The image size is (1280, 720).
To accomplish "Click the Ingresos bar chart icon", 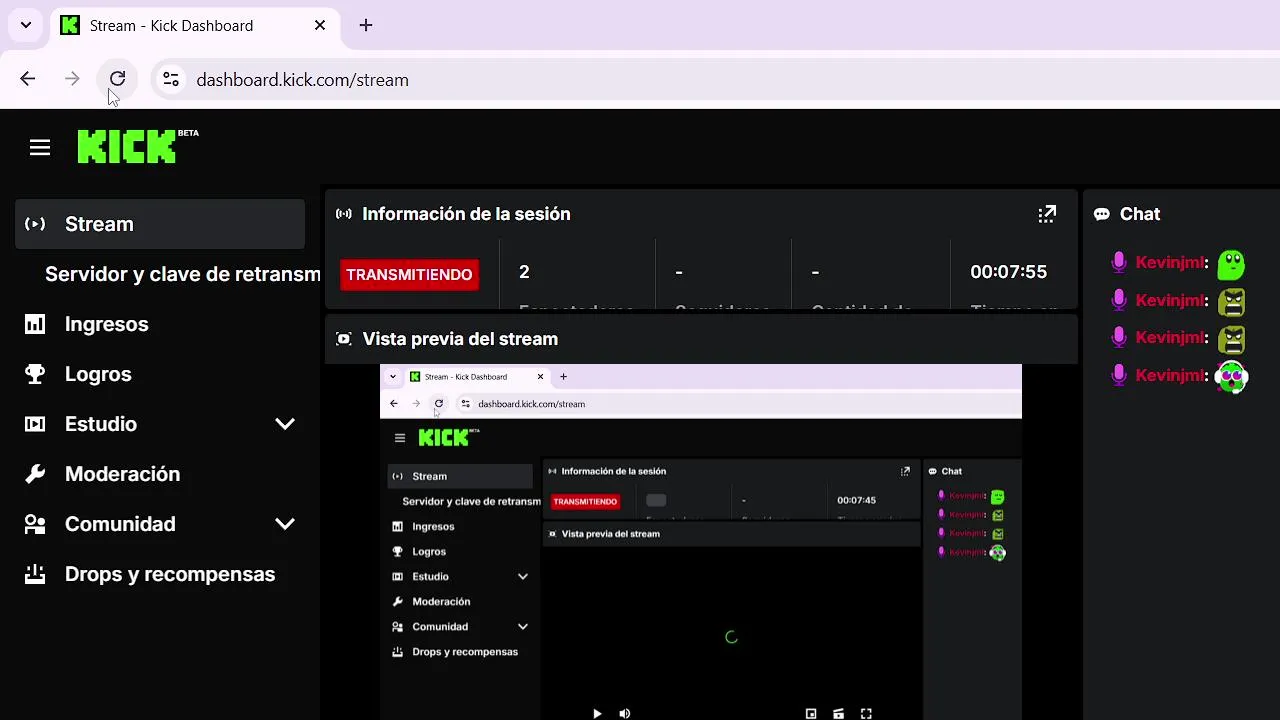I will (35, 324).
